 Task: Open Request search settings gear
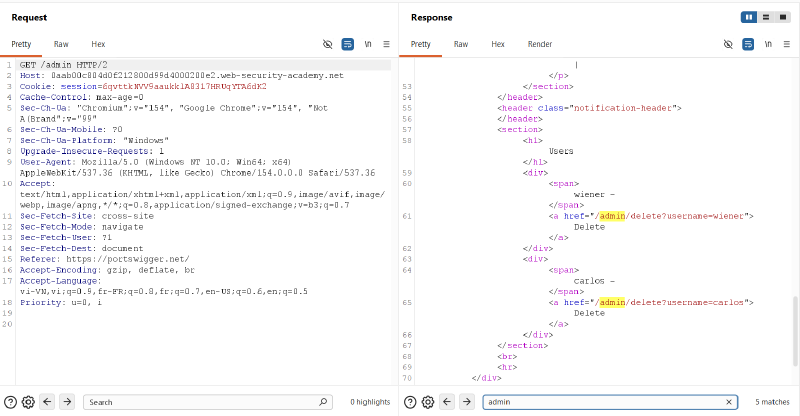pos(28,402)
